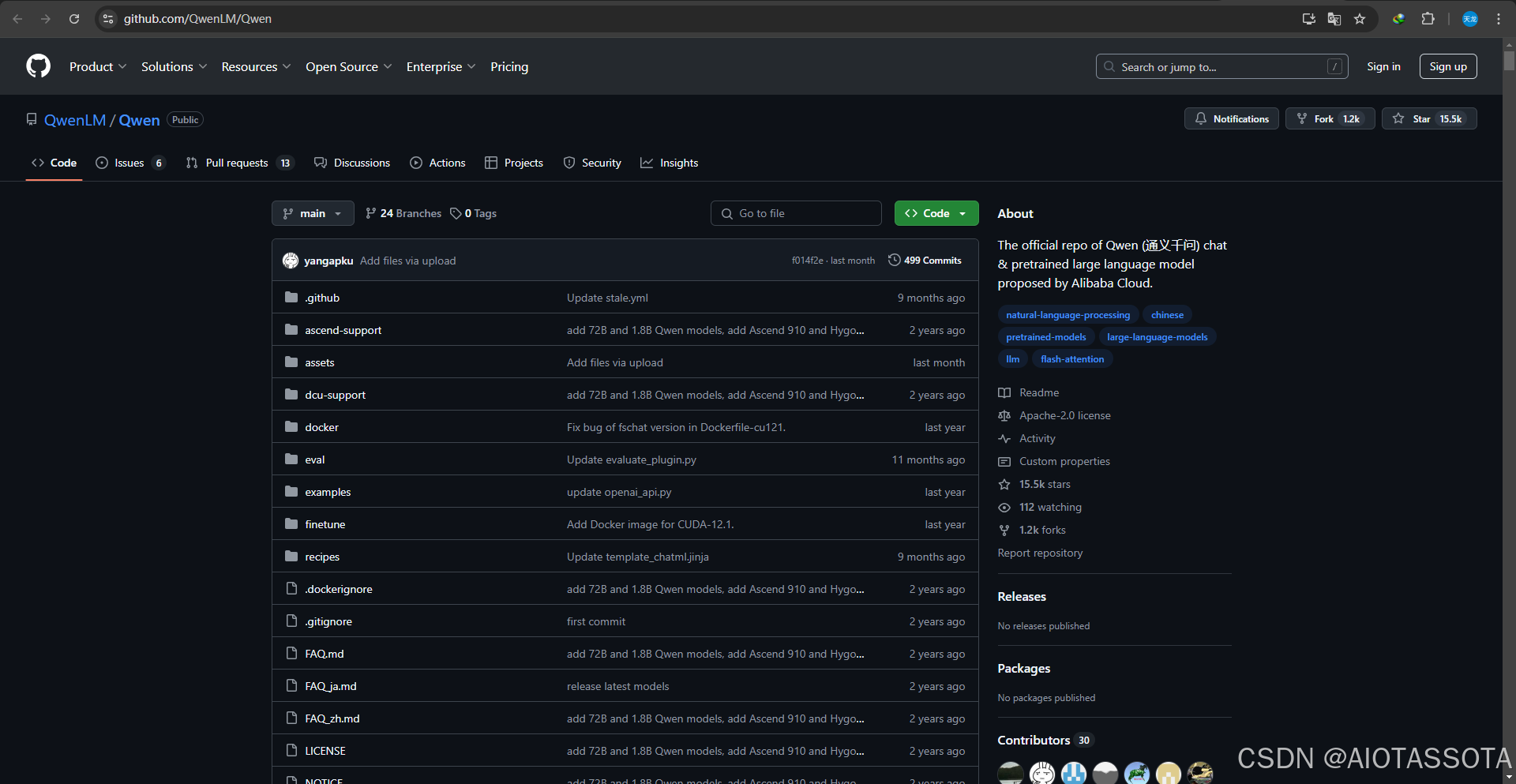The image size is (1516, 784).
Task: Open the green Code dropdown button
Action: coord(936,213)
